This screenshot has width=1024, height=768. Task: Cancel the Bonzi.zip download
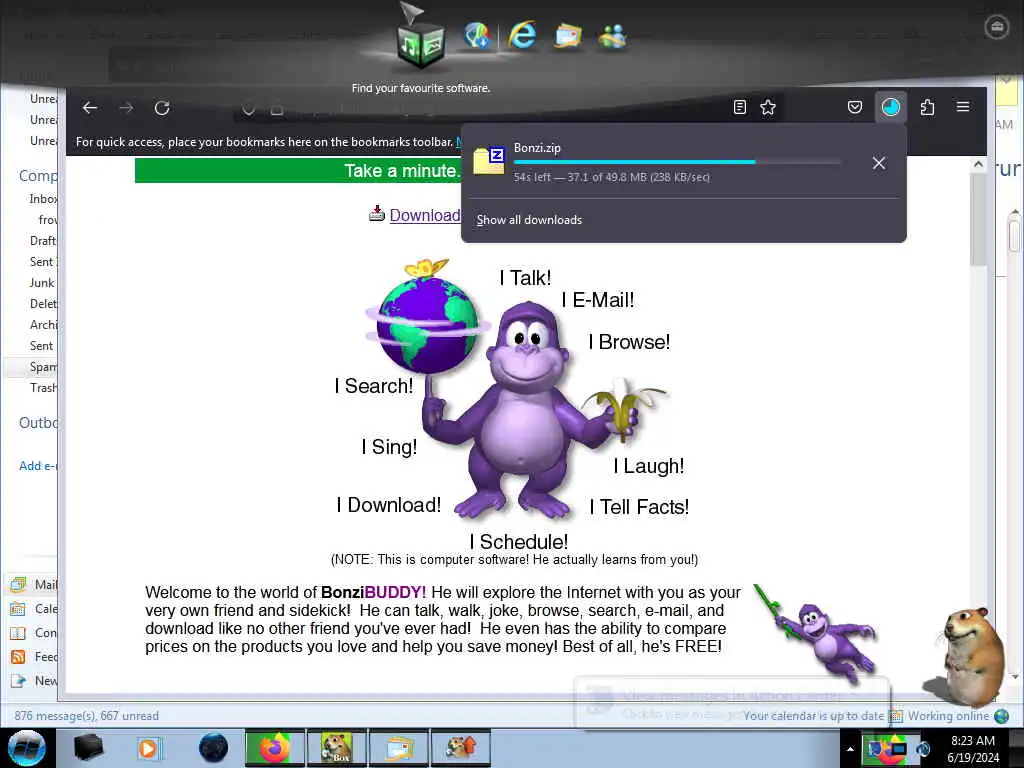(878, 163)
